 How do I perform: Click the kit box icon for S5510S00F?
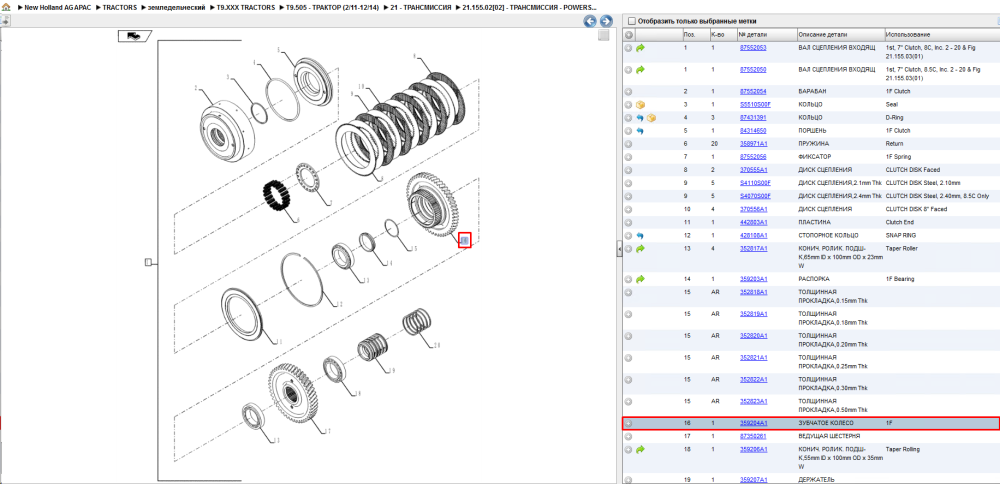[x=640, y=105]
